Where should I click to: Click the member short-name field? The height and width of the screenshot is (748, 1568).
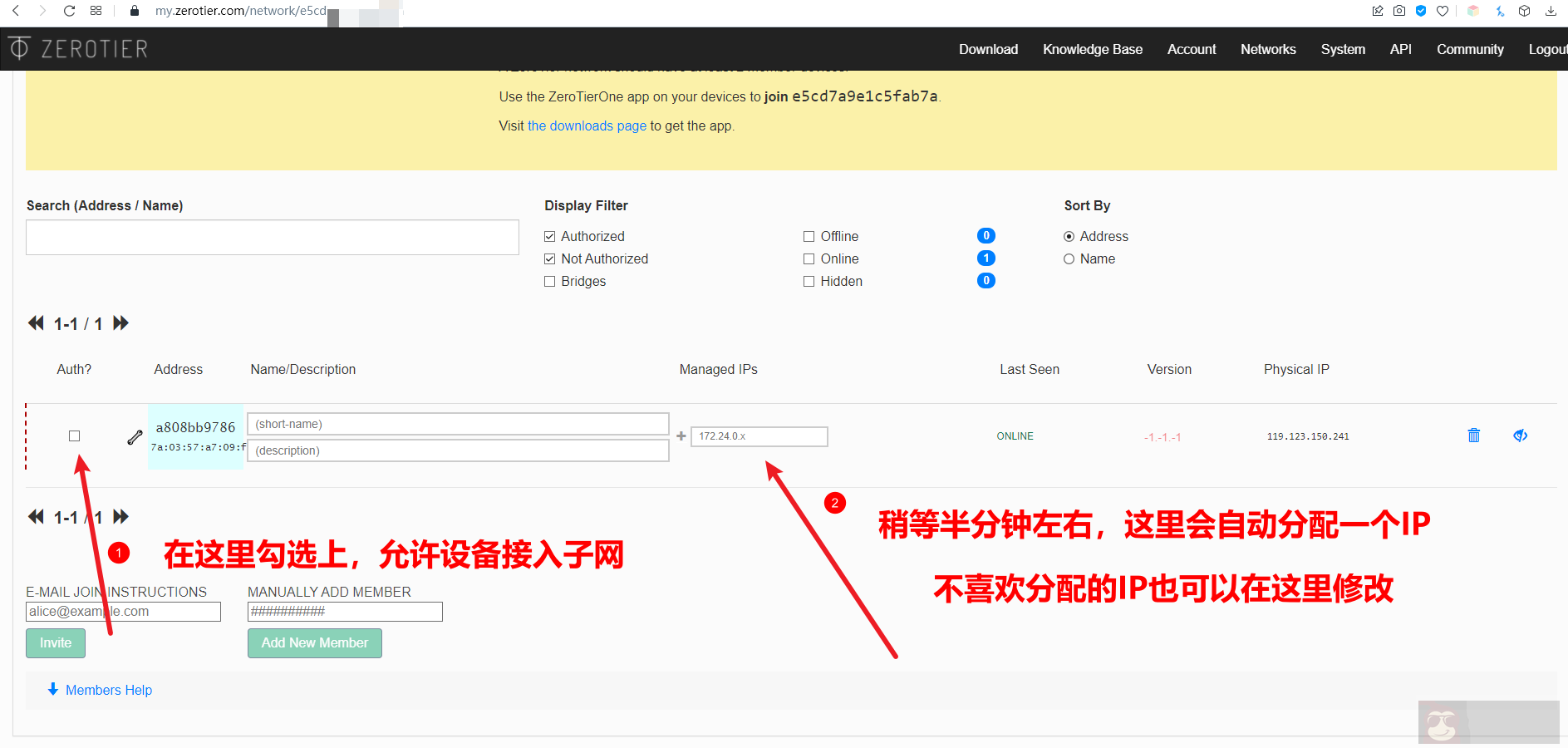click(458, 424)
